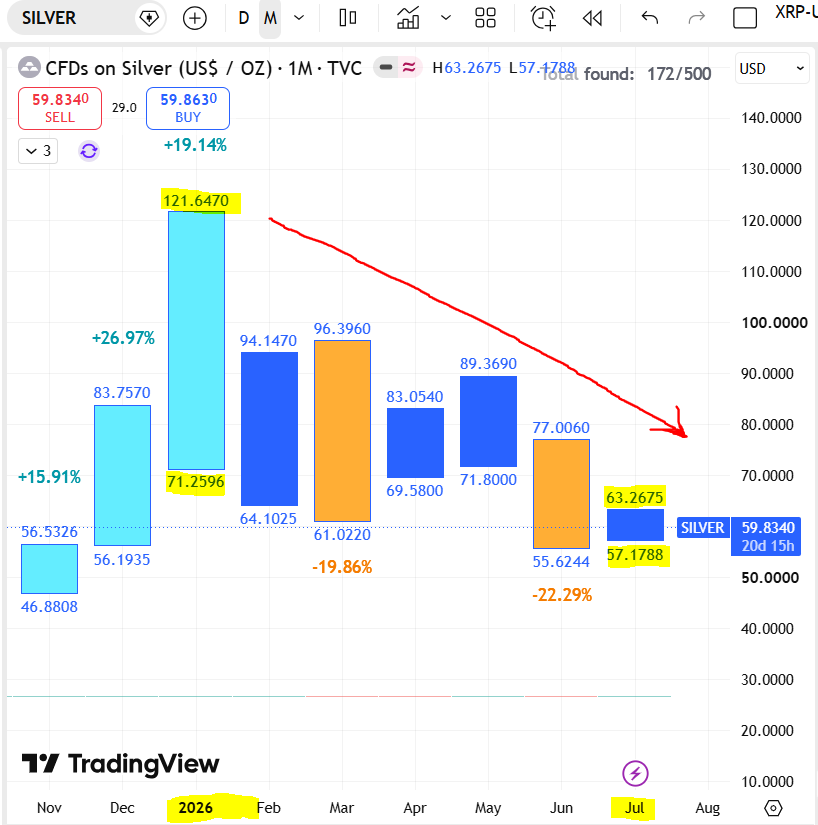Click the Jul time axis label
Image resolution: width=818 pixels, height=825 pixels.
(634, 808)
